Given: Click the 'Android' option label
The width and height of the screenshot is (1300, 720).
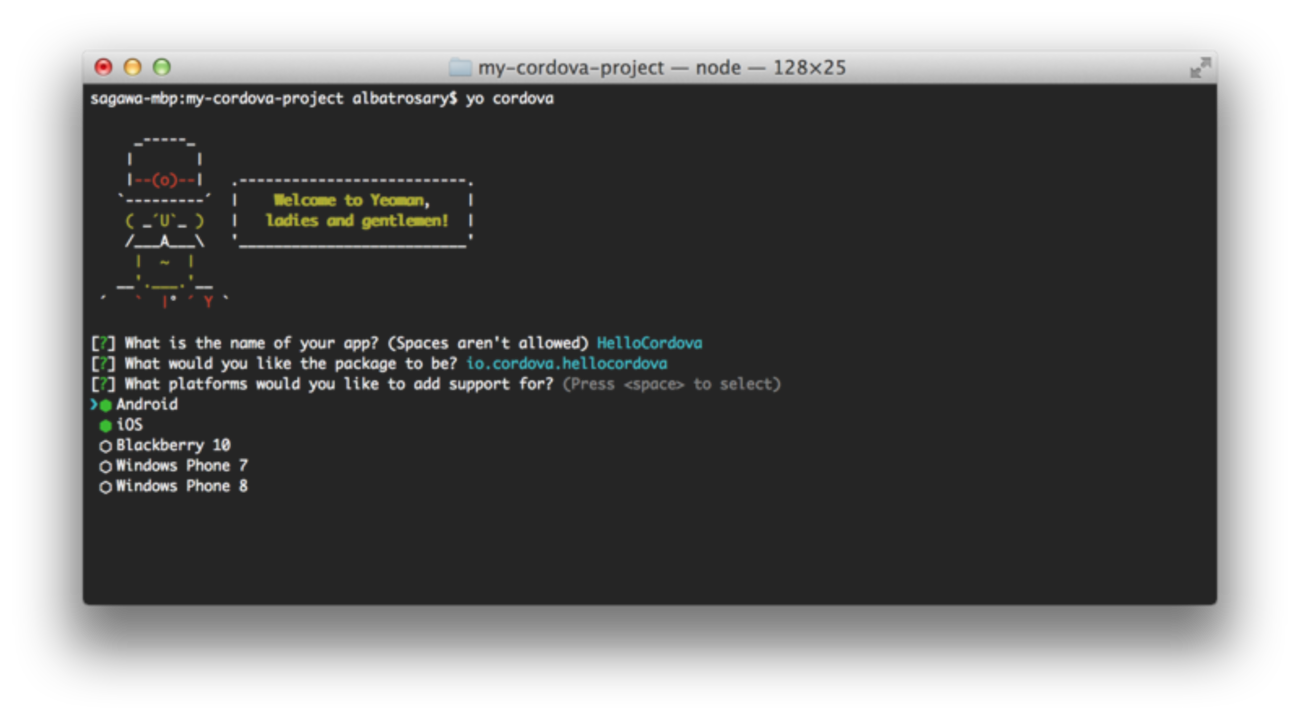Looking at the screenshot, I should pyautogui.click(x=147, y=404).
